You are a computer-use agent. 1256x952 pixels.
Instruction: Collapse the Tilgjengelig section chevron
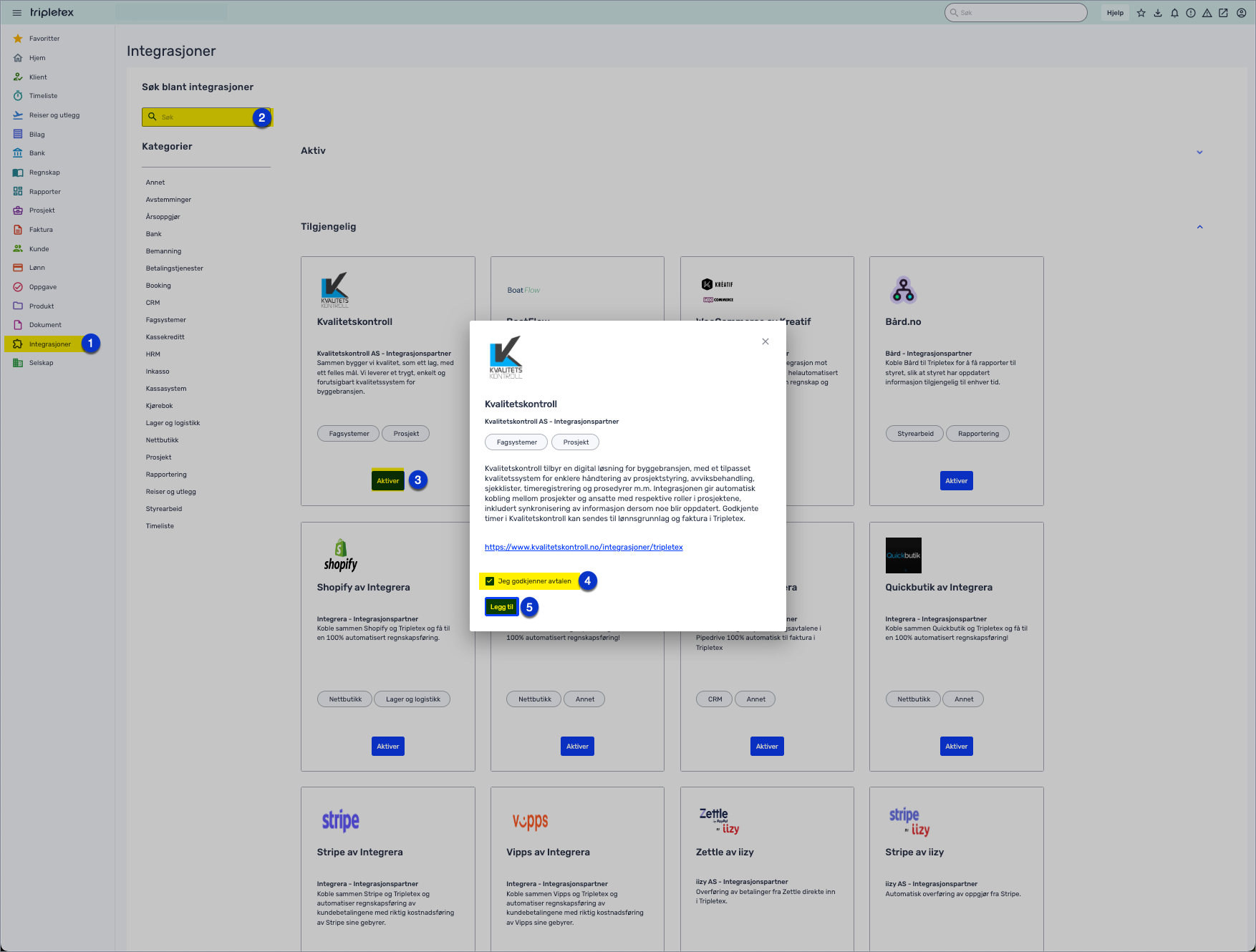(1199, 227)
